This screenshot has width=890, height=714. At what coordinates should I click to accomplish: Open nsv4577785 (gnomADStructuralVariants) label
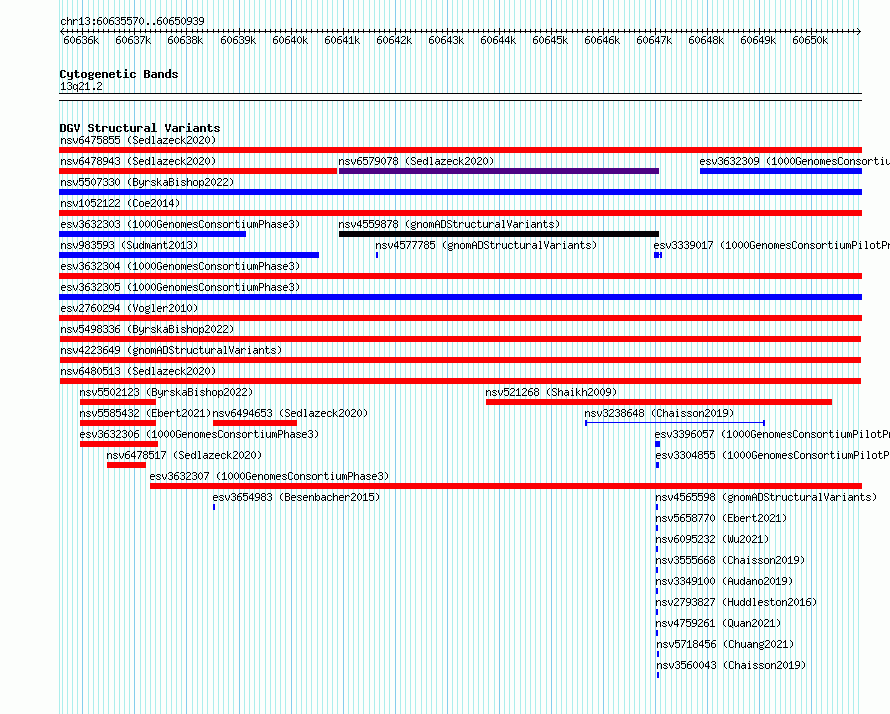pos(486,245)
